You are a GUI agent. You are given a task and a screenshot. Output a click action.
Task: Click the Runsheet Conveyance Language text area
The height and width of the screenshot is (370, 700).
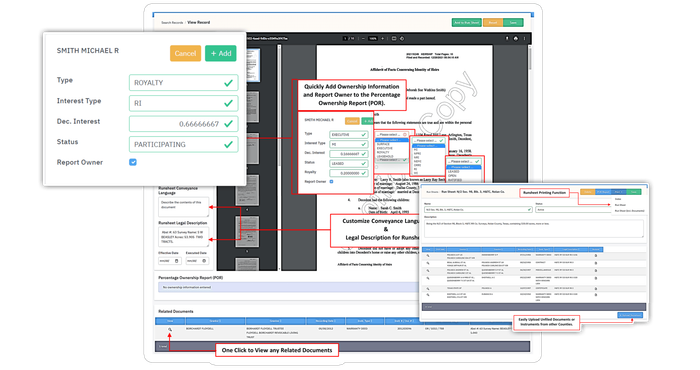click(x=183, y=207)
